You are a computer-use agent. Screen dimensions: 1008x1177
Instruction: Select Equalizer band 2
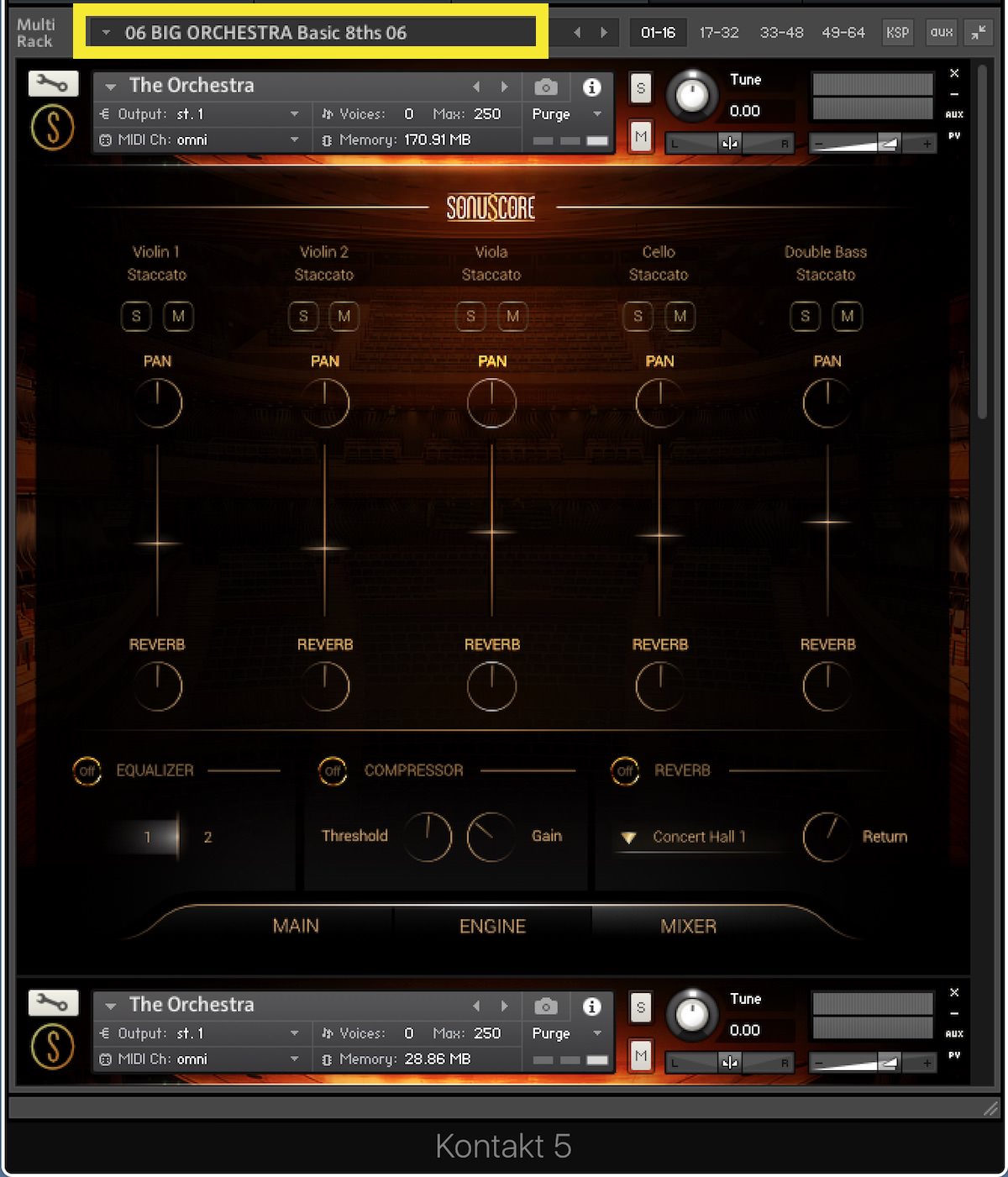pos(207,837)
